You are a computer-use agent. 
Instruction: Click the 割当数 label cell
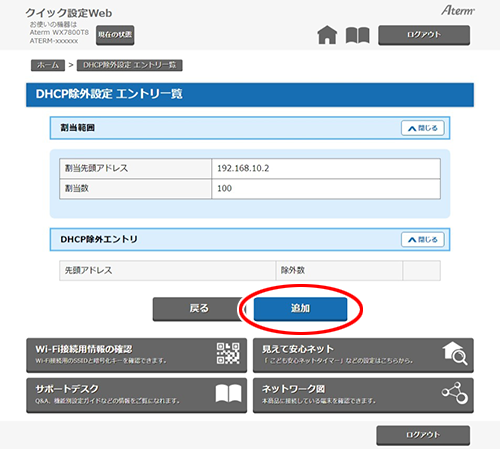tap(135, 189)
